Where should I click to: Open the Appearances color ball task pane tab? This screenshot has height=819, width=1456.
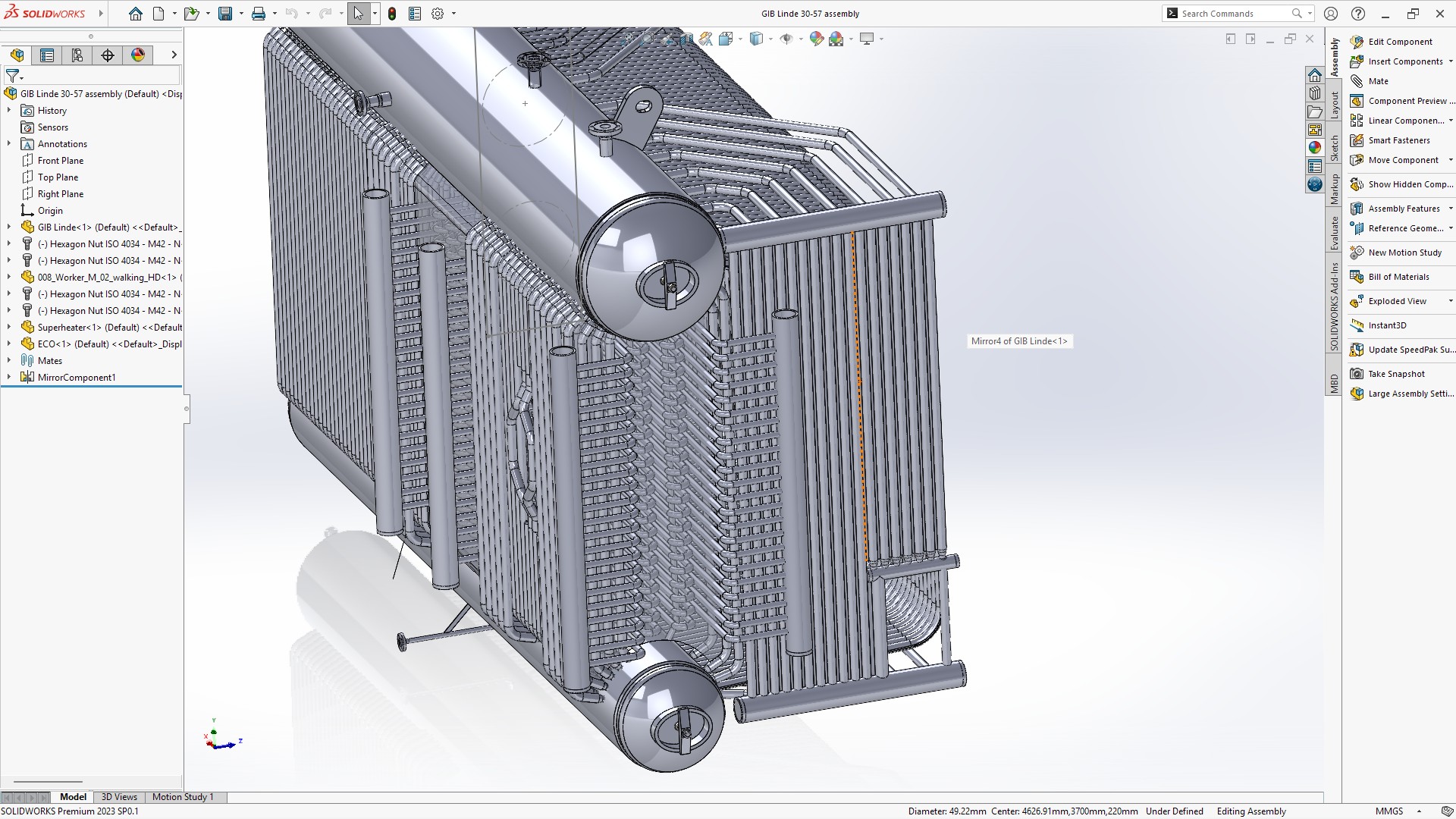(x=1315, y=148)
